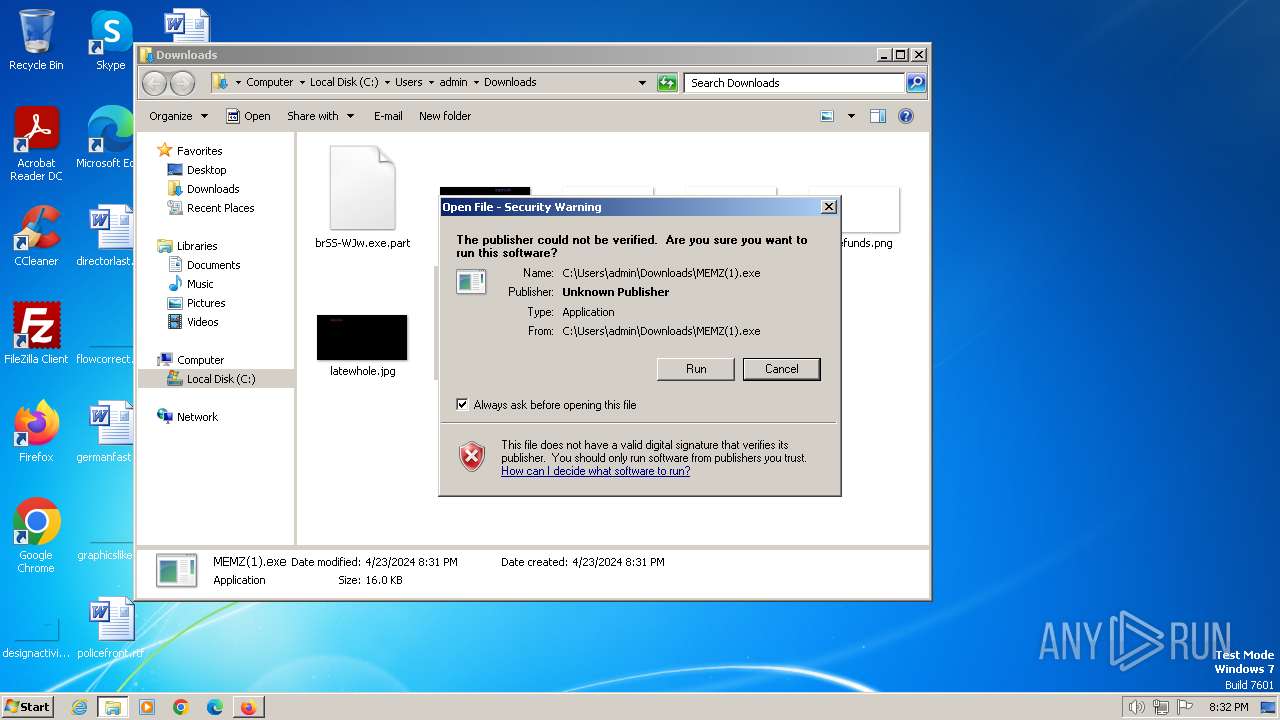Open the view options dropdown arrow
The height and width of the screenshot is (720, 1280).
pyautogui.click(x=851, y=116)
